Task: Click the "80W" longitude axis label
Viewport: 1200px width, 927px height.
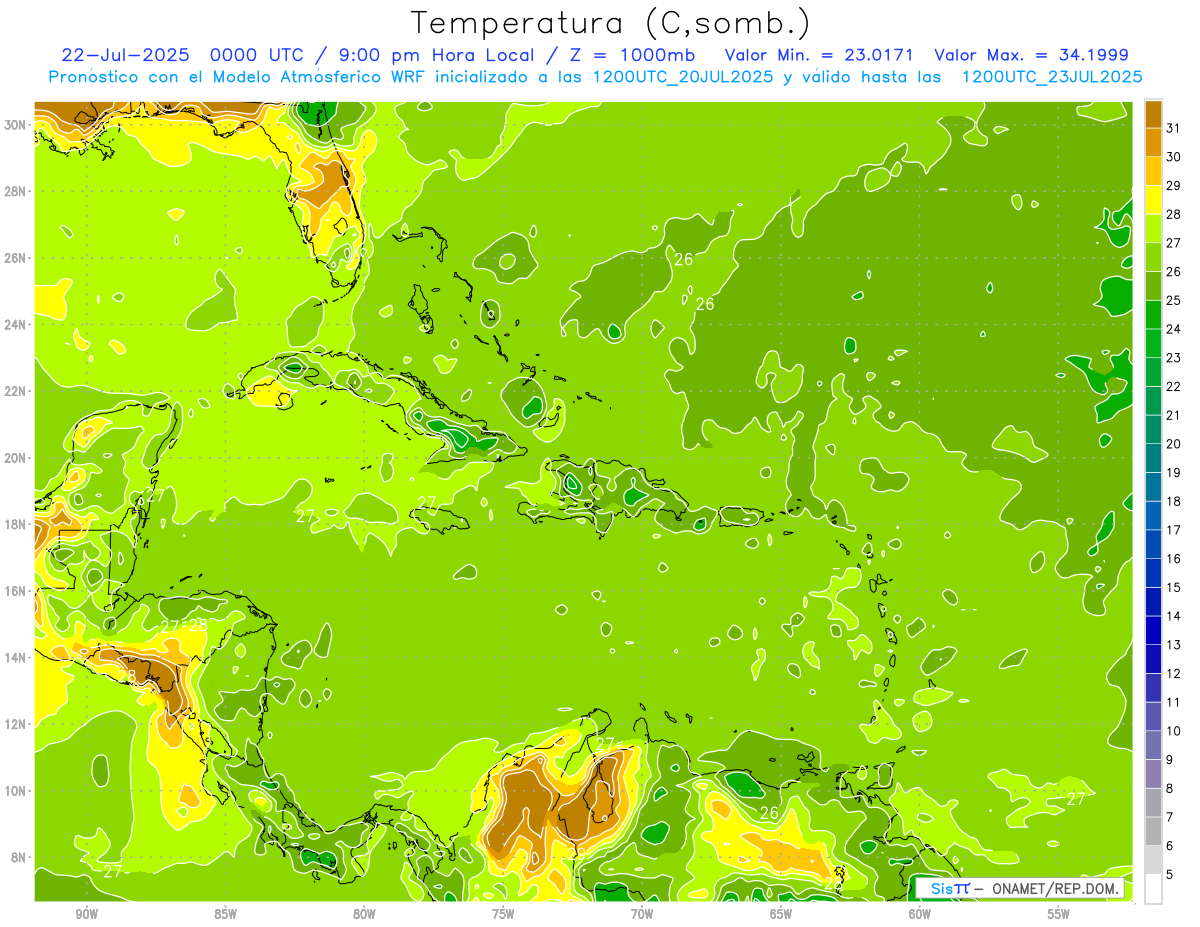Action: [364, 914]
